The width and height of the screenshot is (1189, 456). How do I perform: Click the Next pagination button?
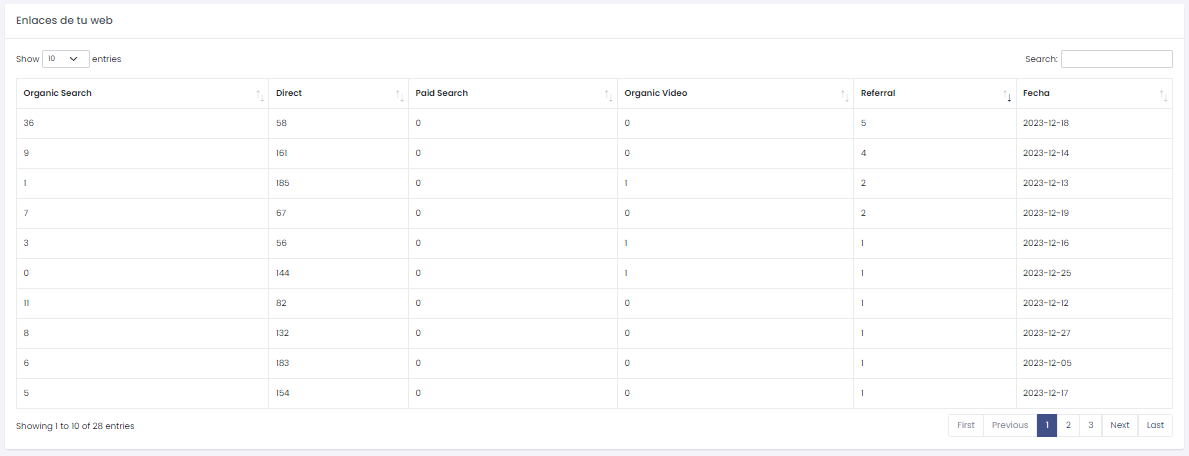tap(1119, 425)
